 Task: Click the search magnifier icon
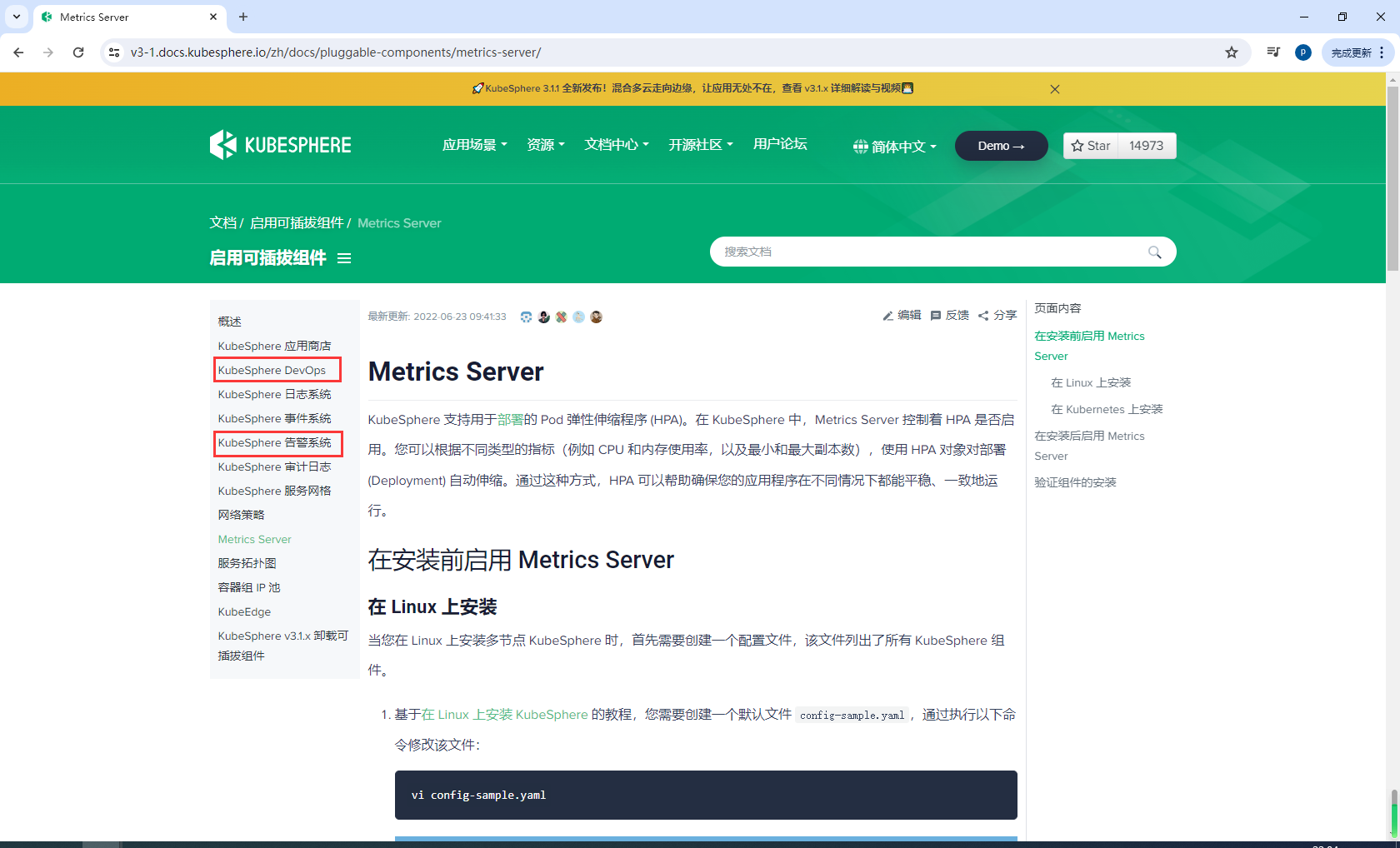[x=1154, y=252]
